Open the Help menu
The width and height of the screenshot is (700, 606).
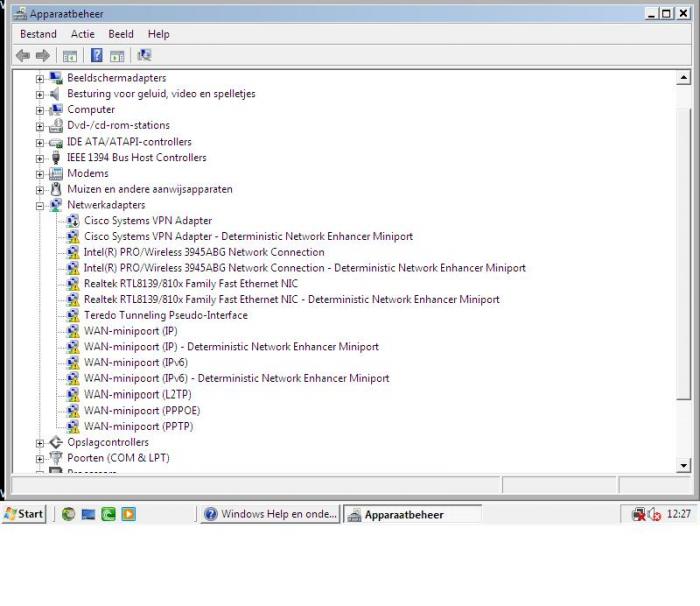[158, 34]
